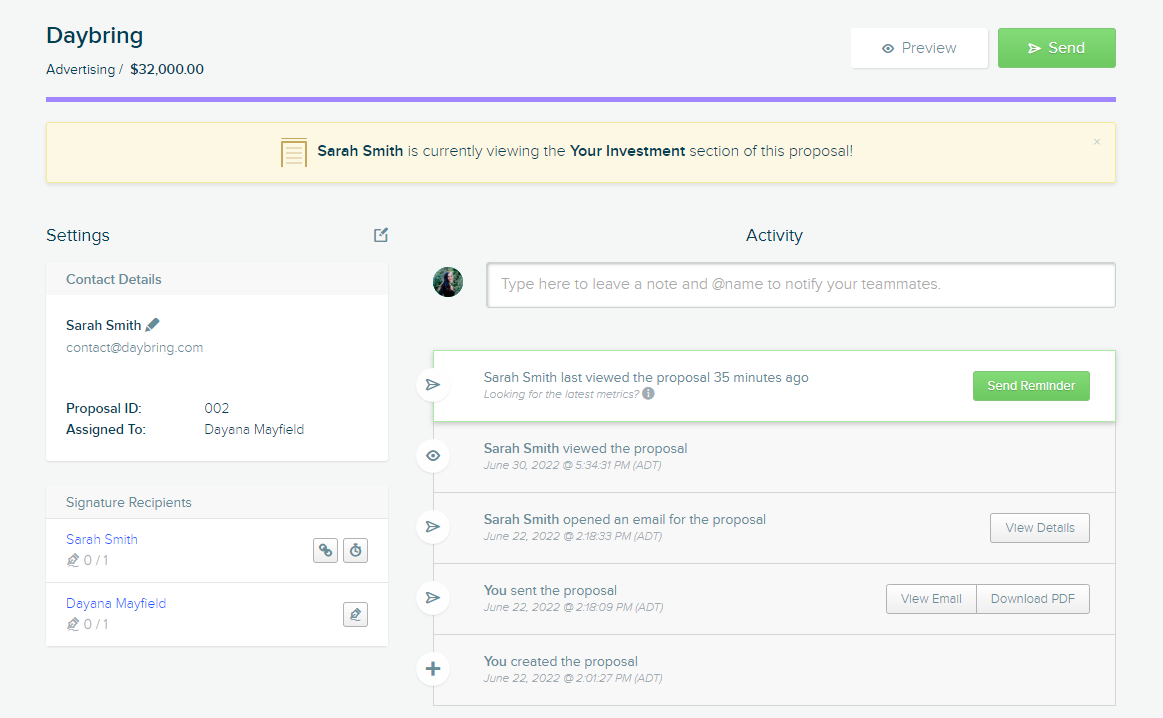This screenshot has height=718, width=1163.
Task: Click the eye icon for viewed proposal entry
Action: [433, 455]
